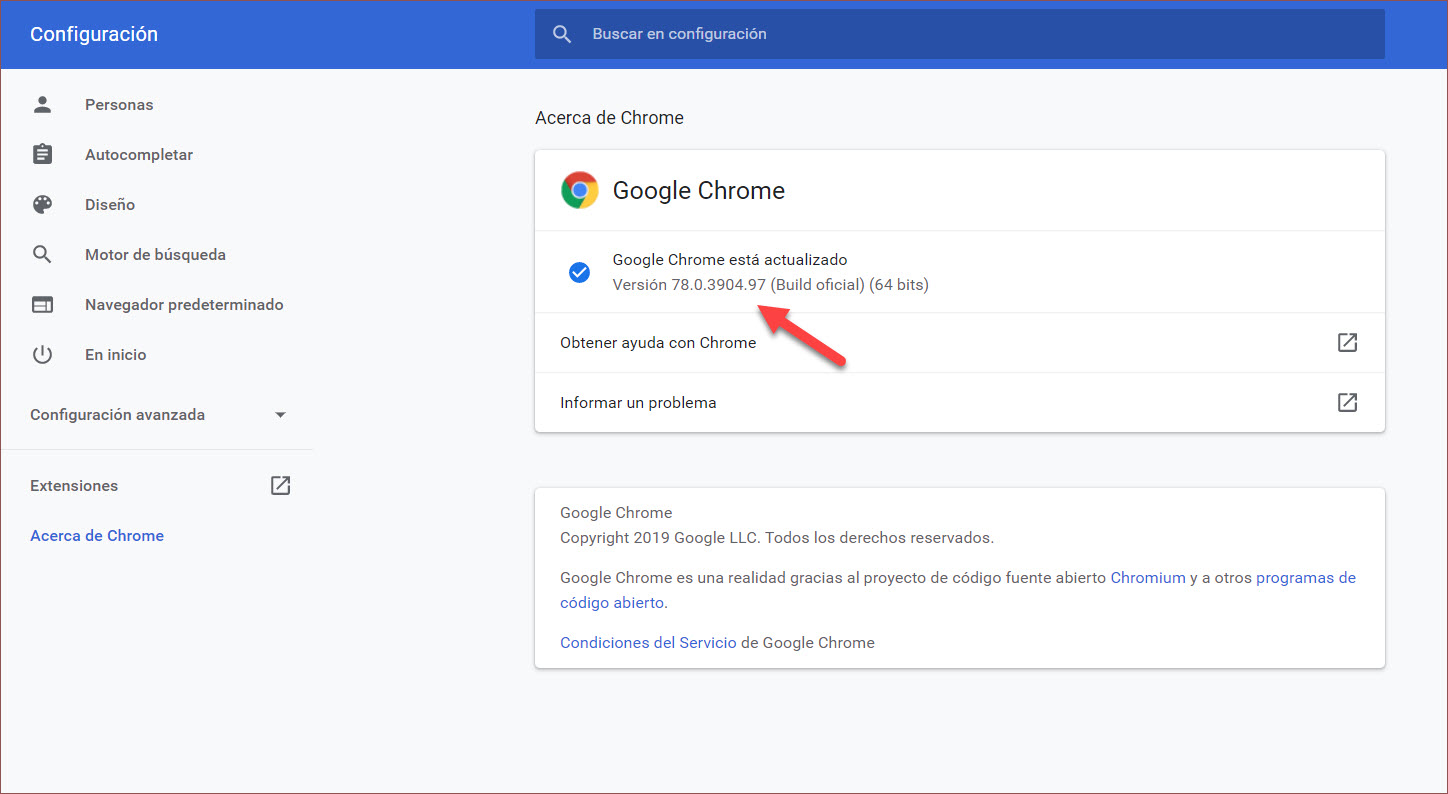The image size is (1448, 794).
Task: Expand the Configuración avanzada arrow
Action: pos(280,415)
